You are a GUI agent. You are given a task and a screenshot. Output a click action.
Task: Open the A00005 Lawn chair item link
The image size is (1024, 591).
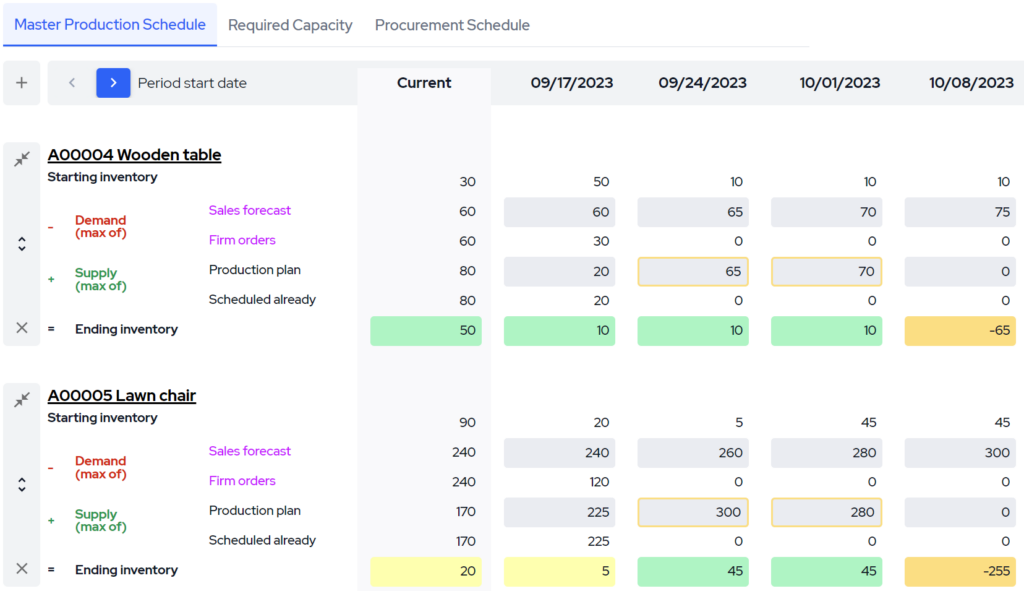pyautogui.click(x=121, y=396)
